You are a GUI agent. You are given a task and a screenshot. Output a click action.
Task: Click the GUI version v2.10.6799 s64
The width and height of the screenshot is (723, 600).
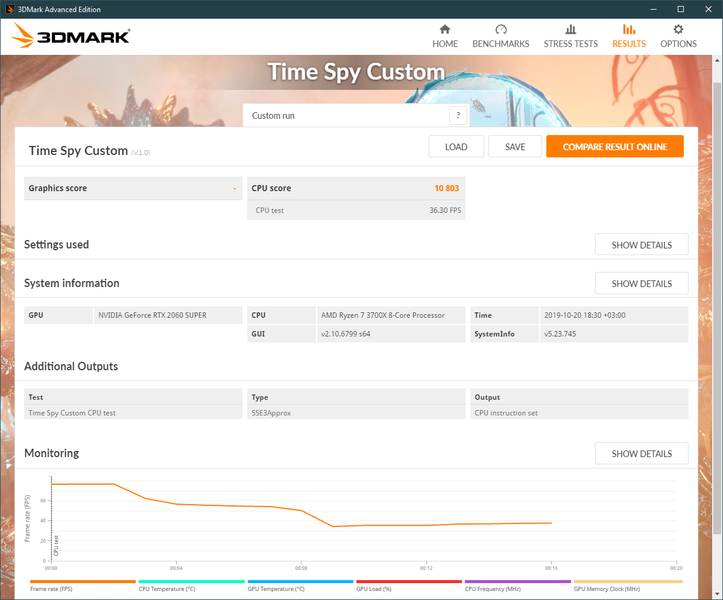345,334
